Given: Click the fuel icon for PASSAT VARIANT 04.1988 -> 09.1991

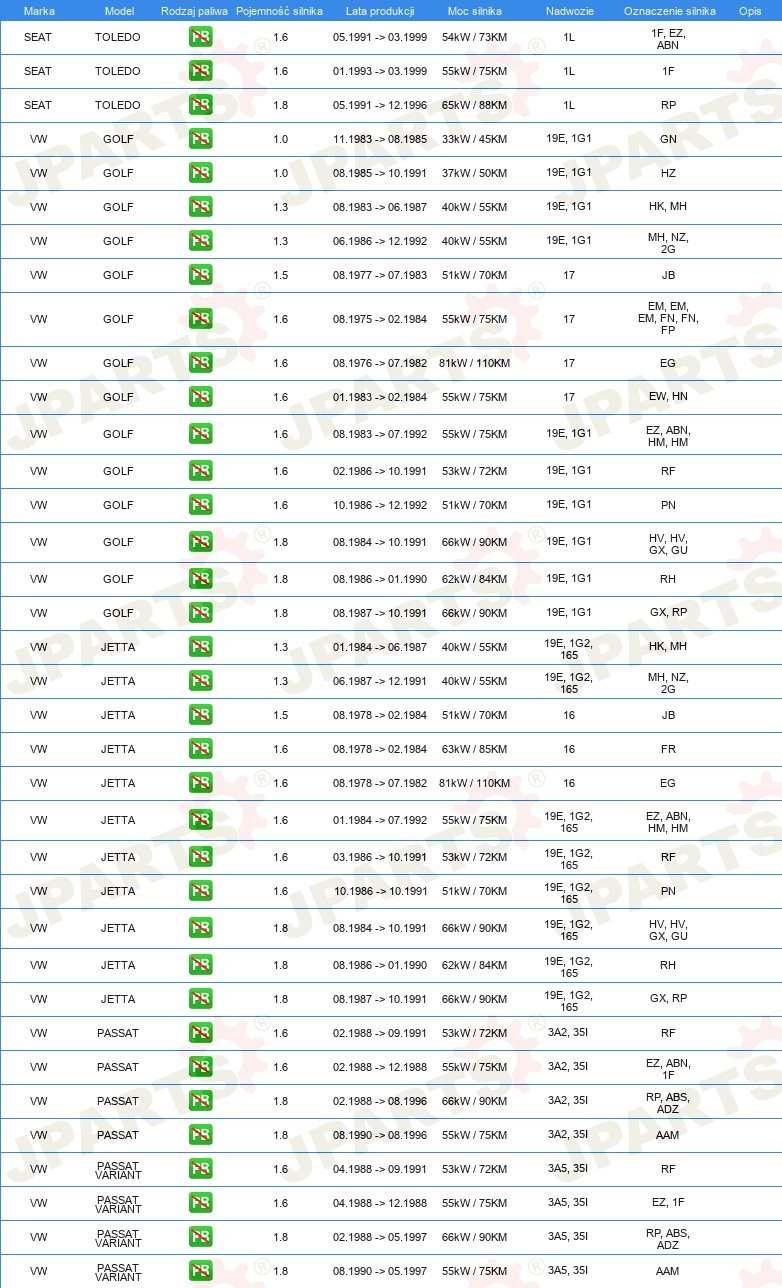Looking at the screenshot, I should 200,1169.
